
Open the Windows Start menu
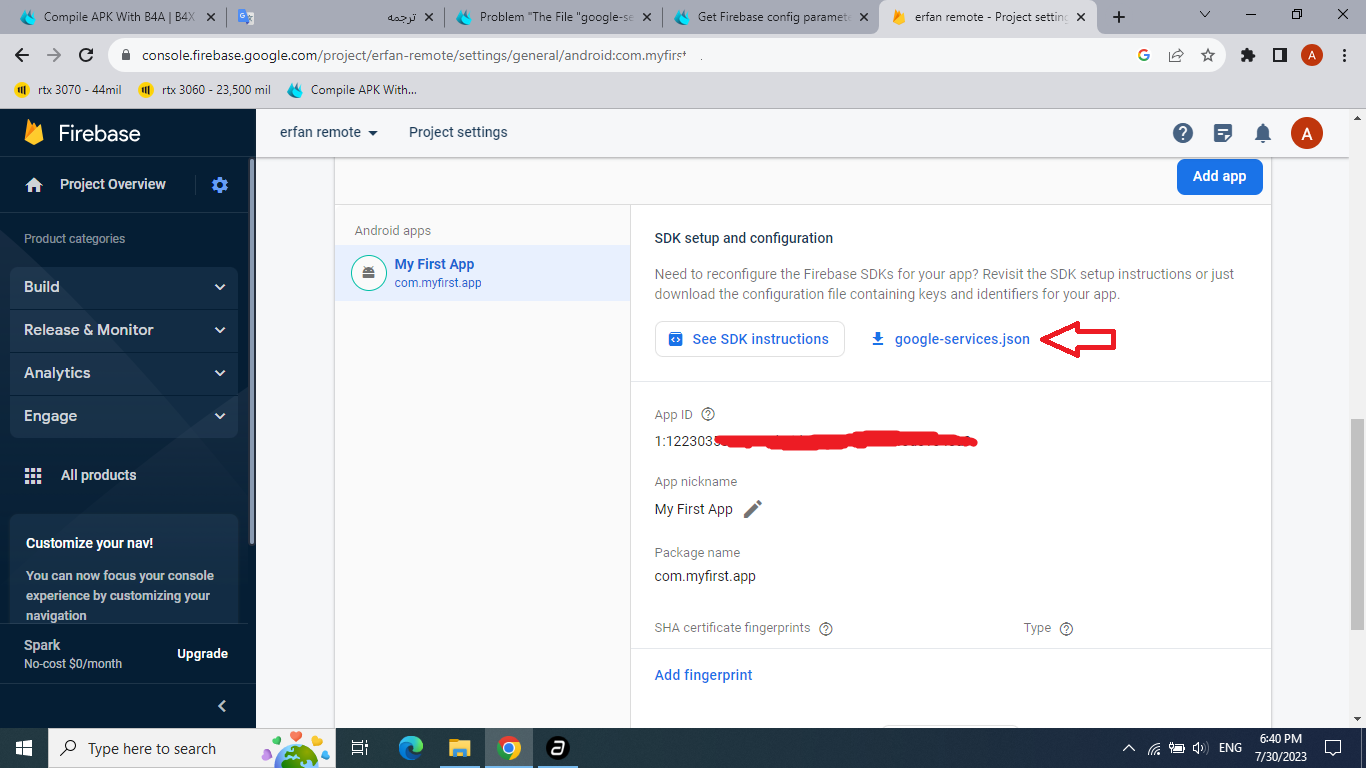pyautogui.click(x=23, y=748)
